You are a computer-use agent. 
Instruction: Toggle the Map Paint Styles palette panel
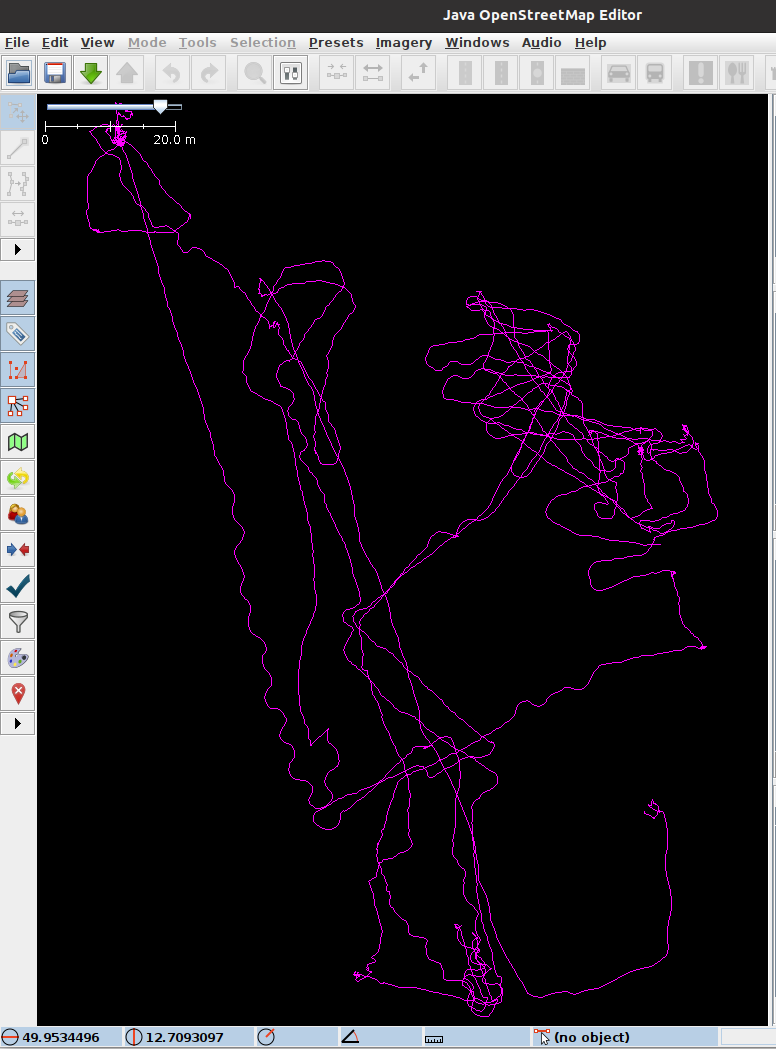[18, 658]
